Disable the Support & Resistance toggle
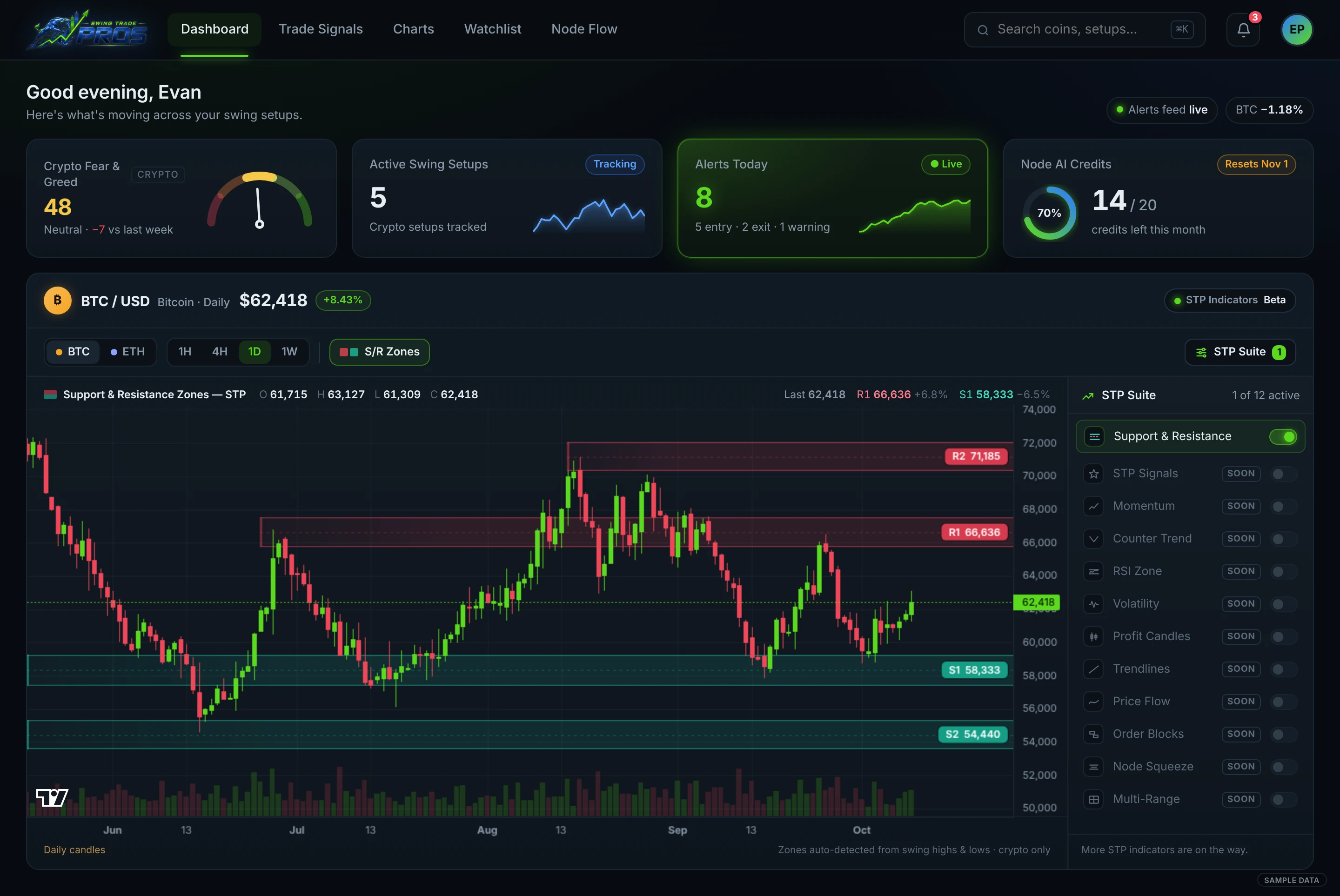The width and height of the screenshot is (1340, 896). pyautogui.click(x=1283, y=436)
